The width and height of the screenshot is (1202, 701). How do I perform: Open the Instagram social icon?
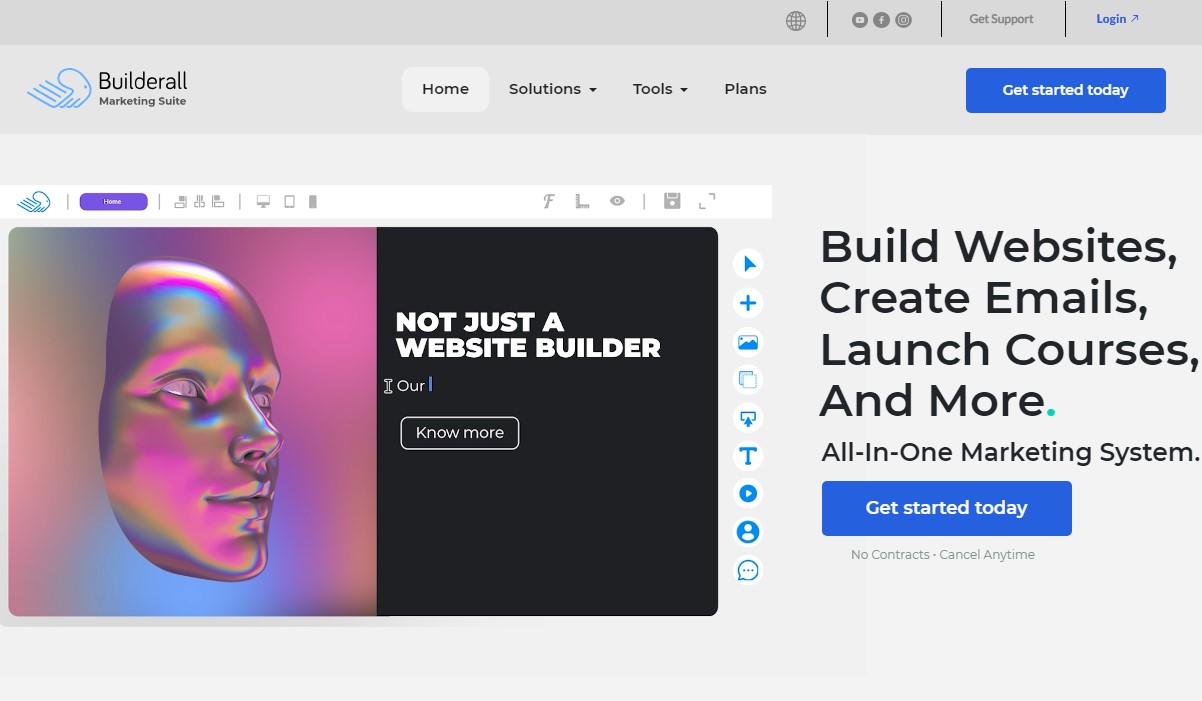pyautogui.click(x=903, y=20)
